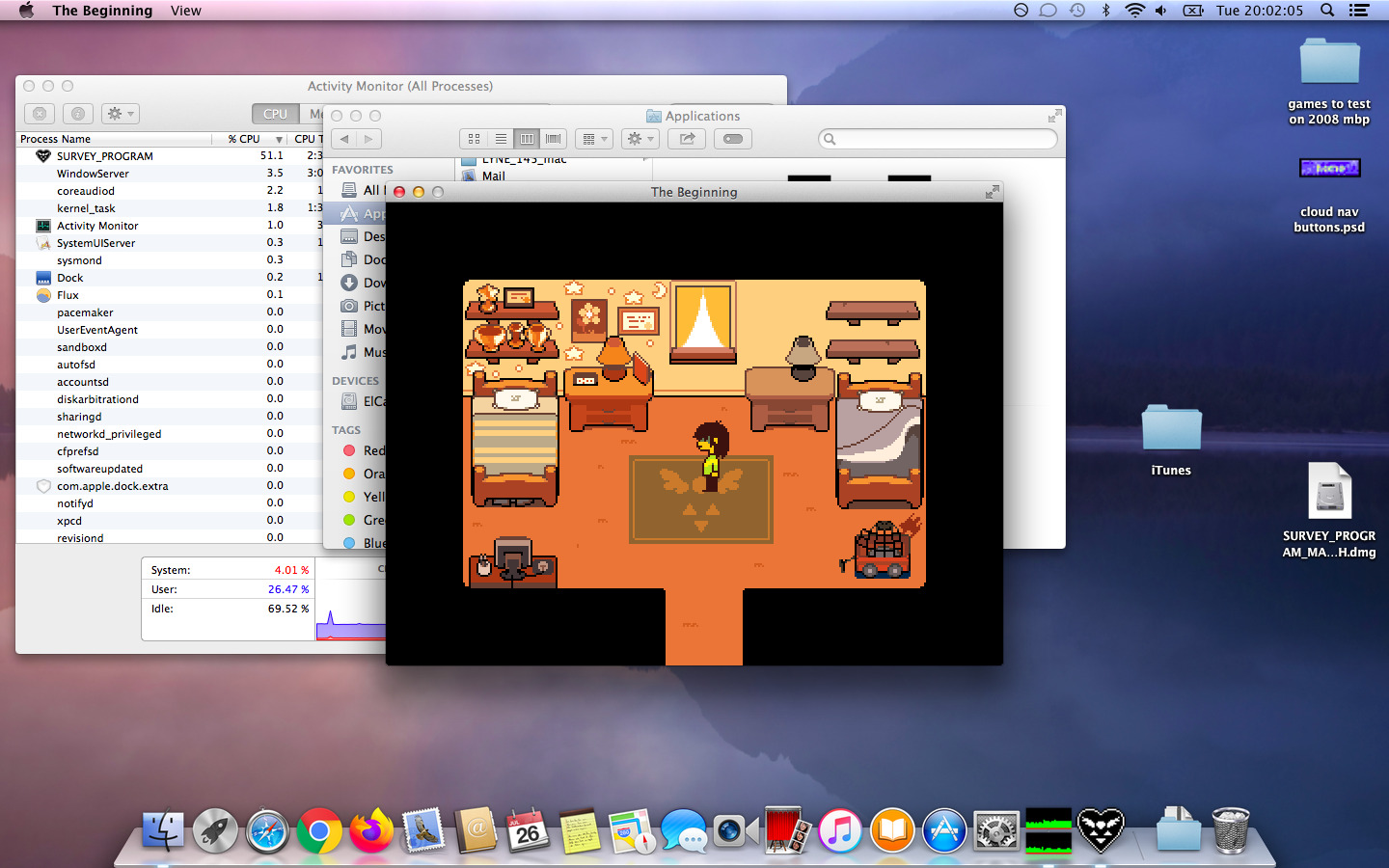
Task: Switch Finder to list view
Action: tap(501, 139)
